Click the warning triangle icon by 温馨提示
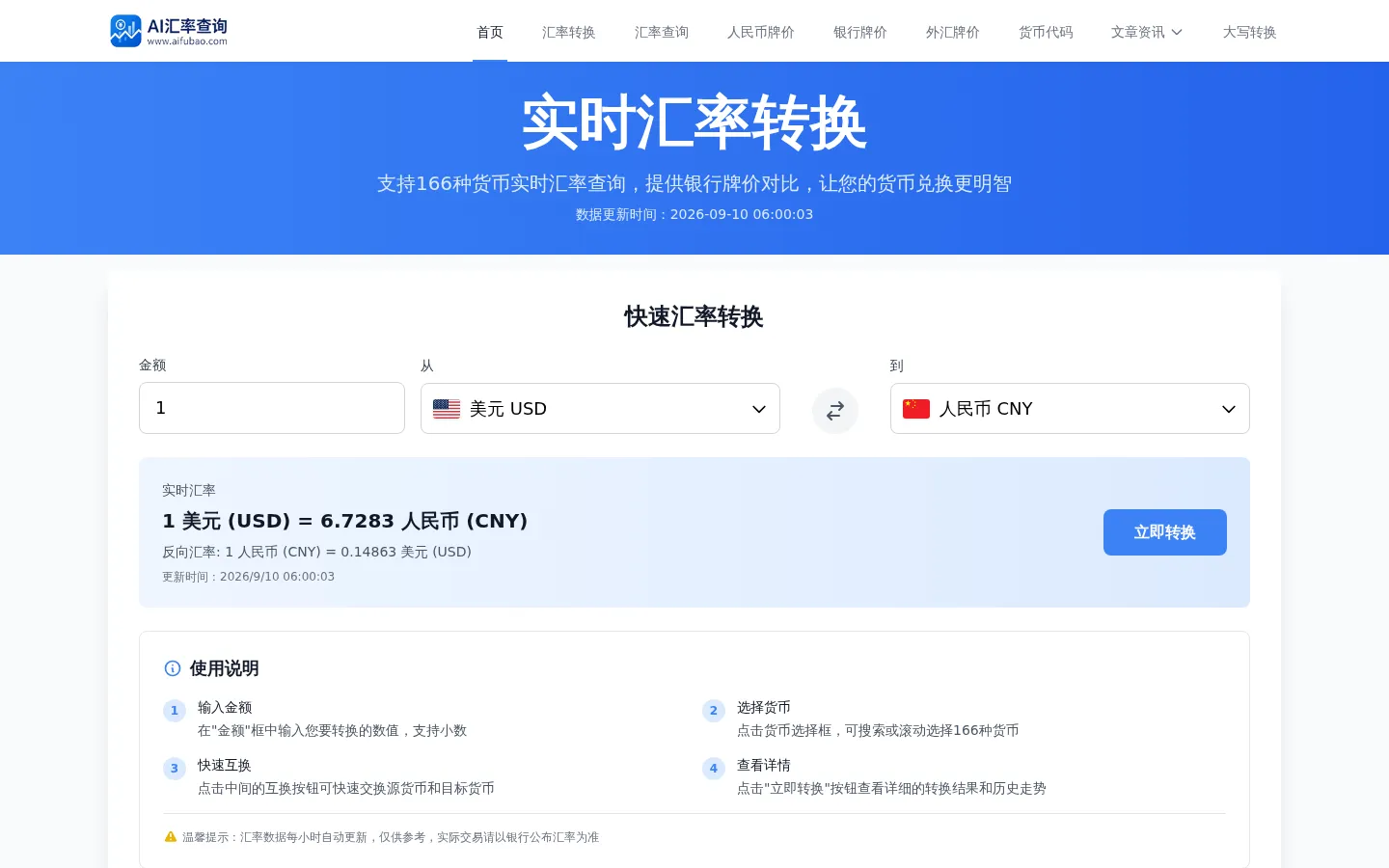This screenshot has width=1389, height=868. [171, 837]
